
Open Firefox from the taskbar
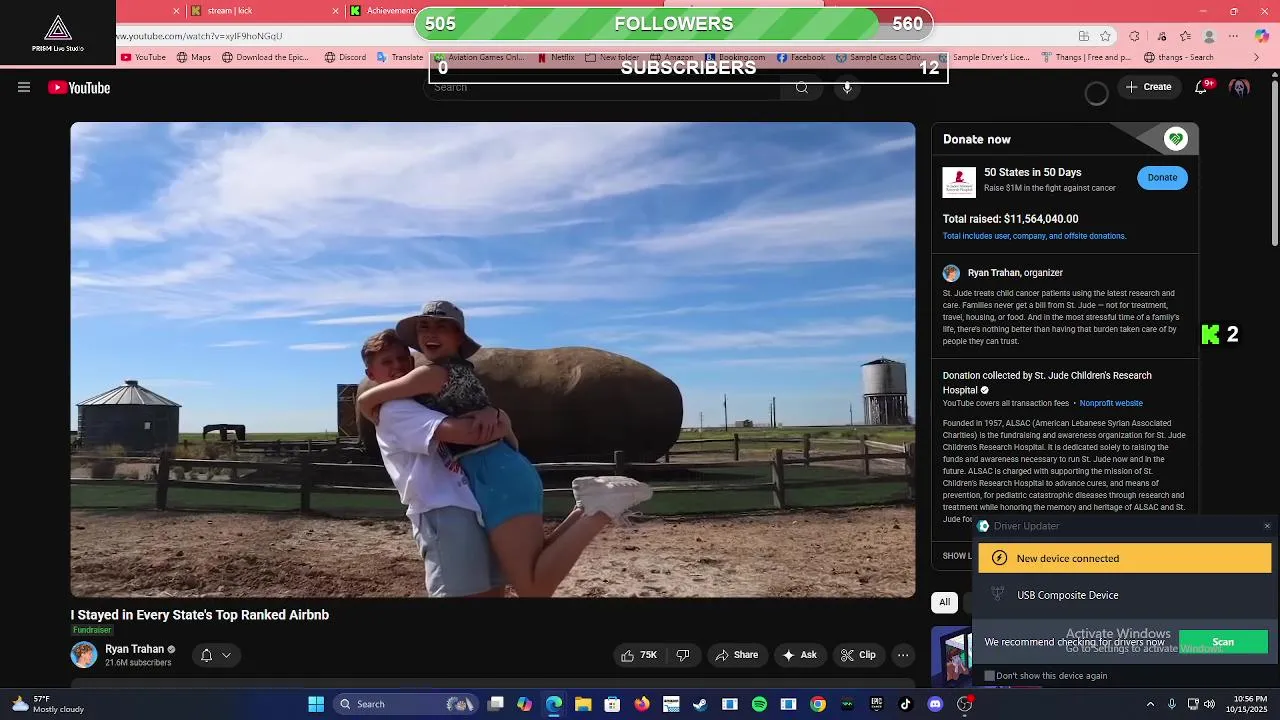coord(641,704)
